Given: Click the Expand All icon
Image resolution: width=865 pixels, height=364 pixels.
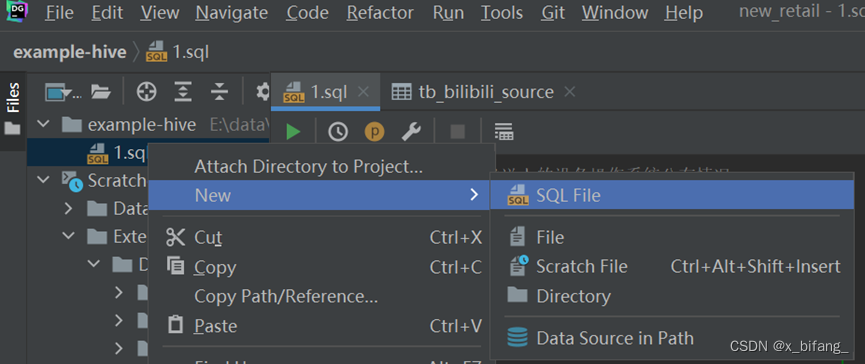Looking at the screenshot, I should tap(183, 92).
